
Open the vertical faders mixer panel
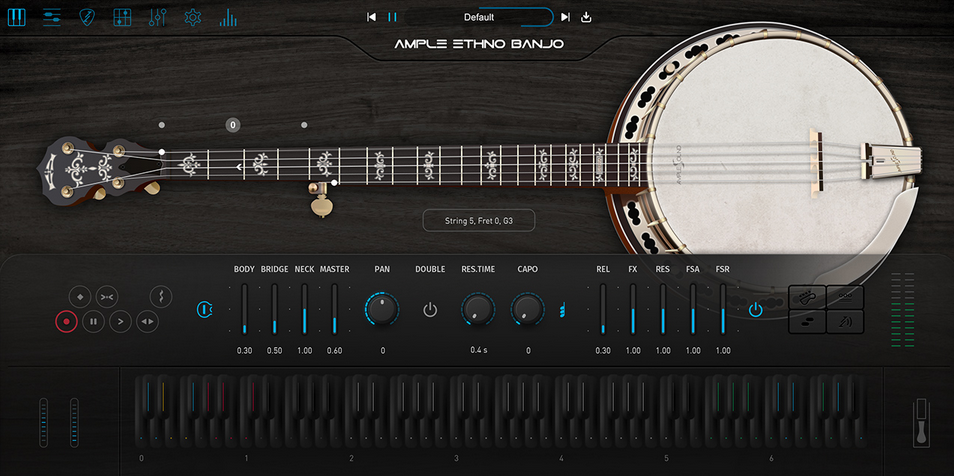point(158,17)
